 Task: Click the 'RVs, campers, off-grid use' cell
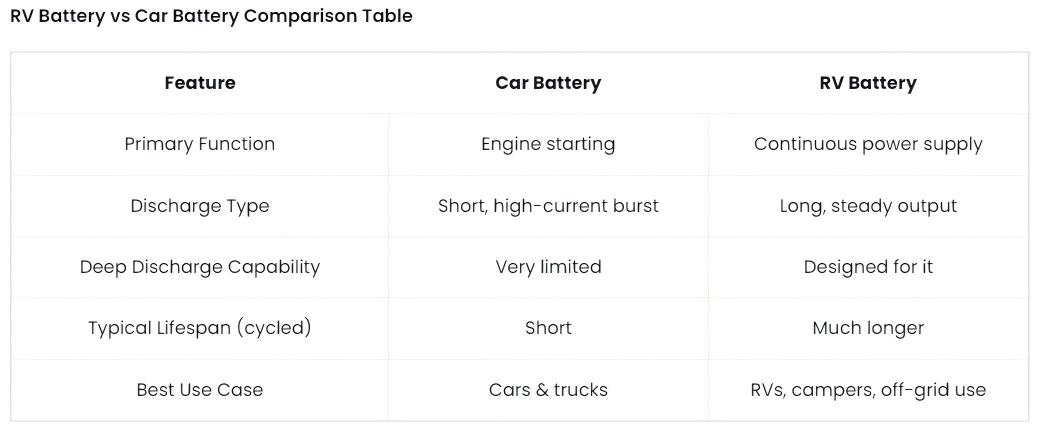tap(867, 390)
